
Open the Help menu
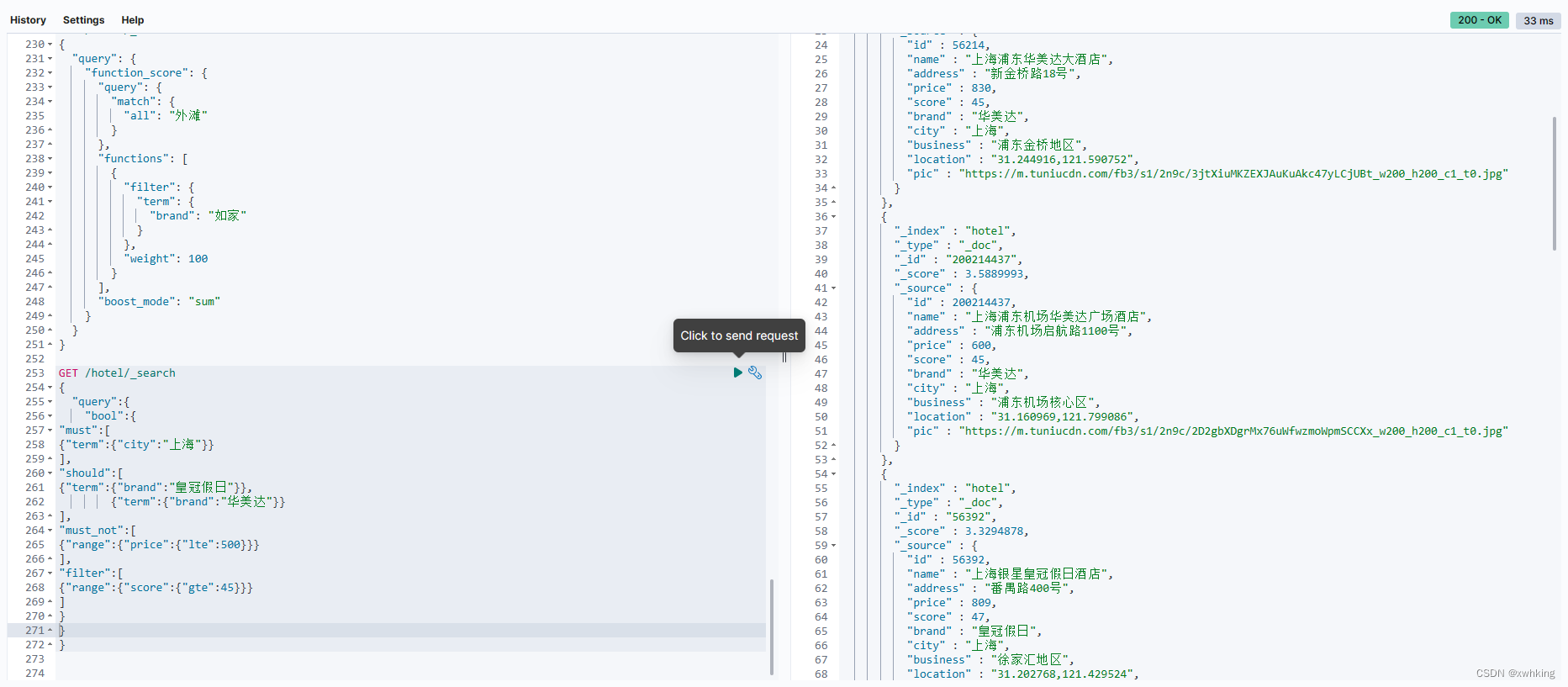[132, 20]
